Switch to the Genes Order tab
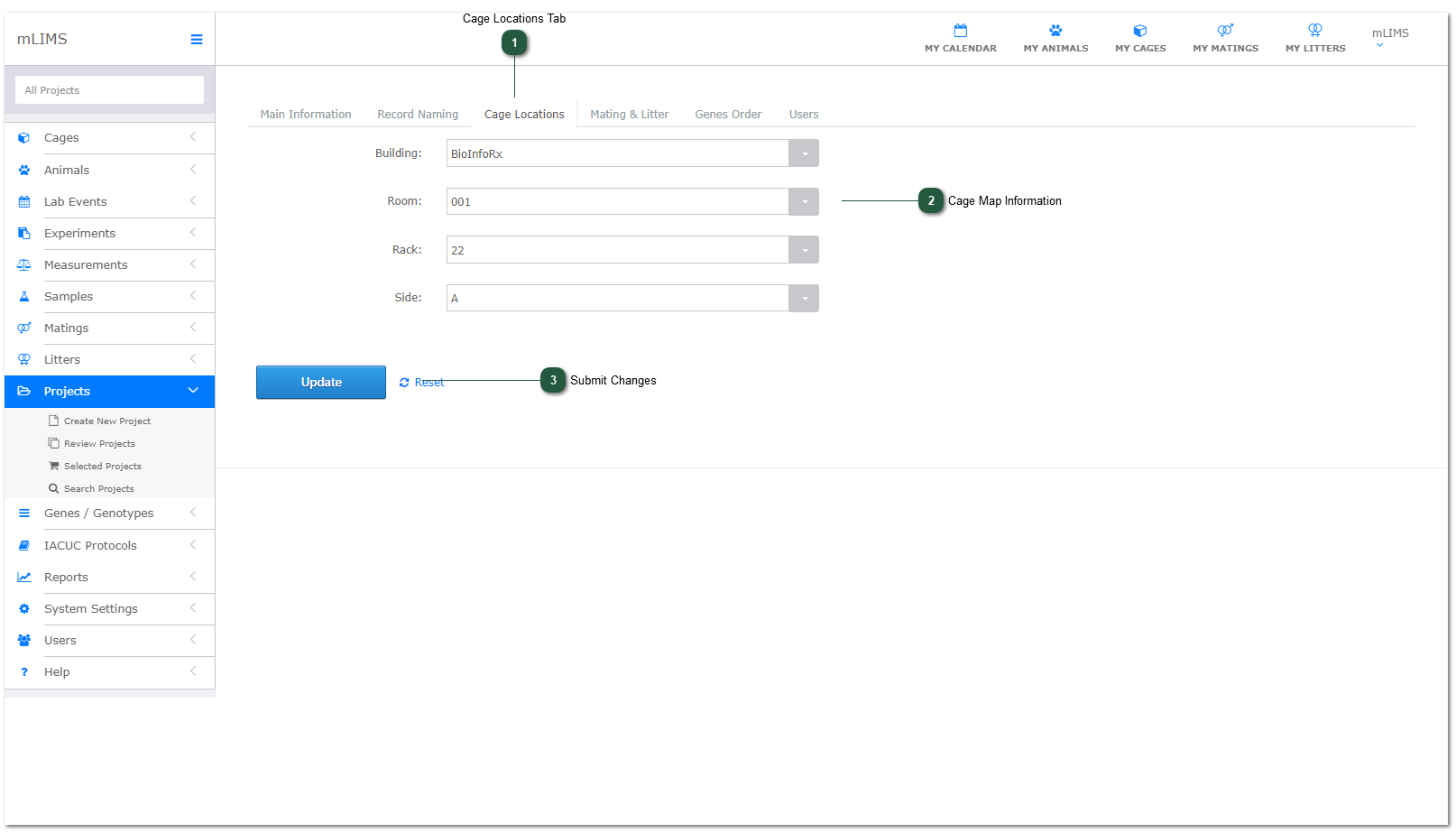Viewport: 1456px width, 833px height. [728, 114]
